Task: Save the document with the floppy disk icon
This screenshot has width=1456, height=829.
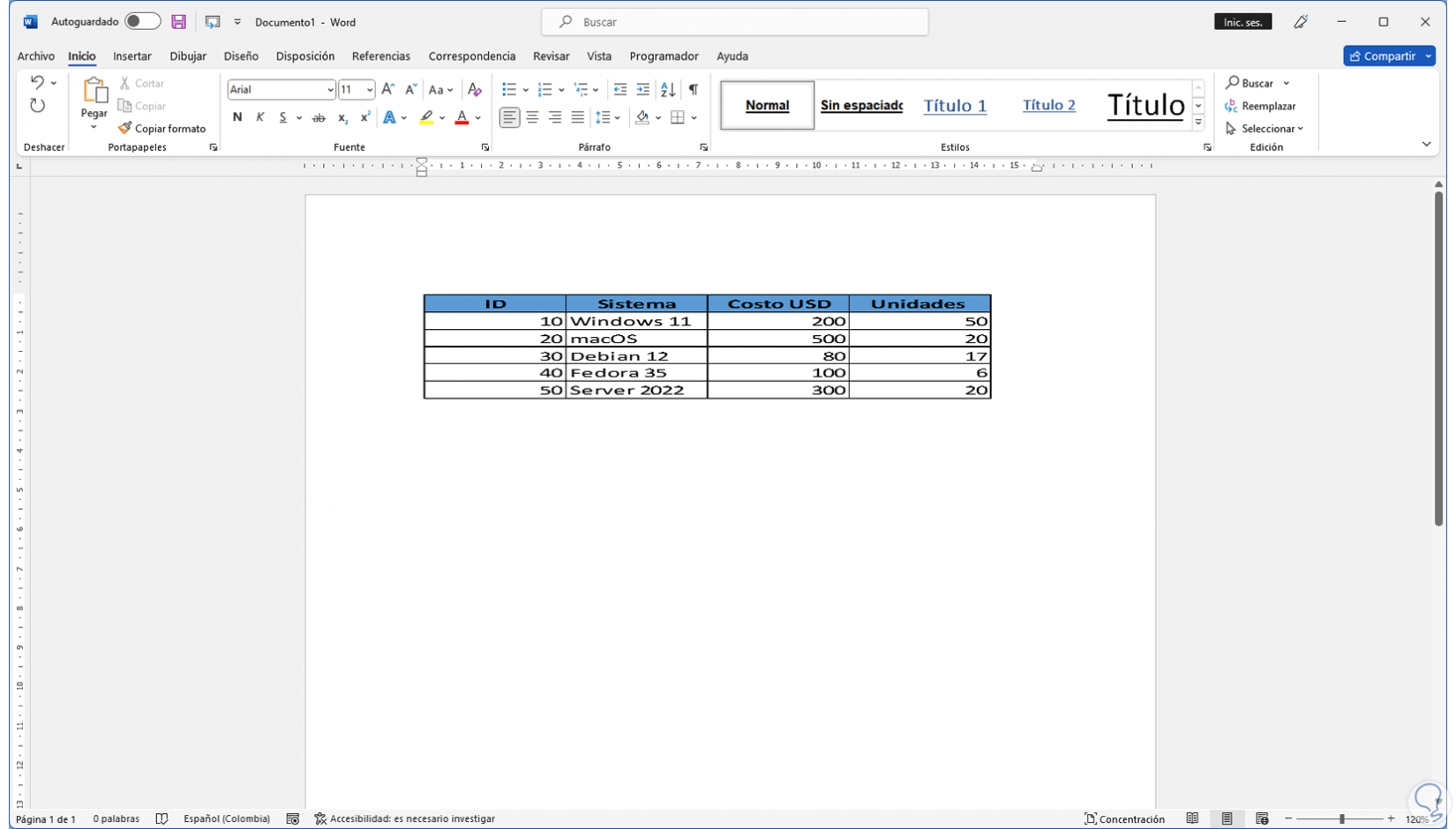Action: pyautogui.click(x=178, y=22)
